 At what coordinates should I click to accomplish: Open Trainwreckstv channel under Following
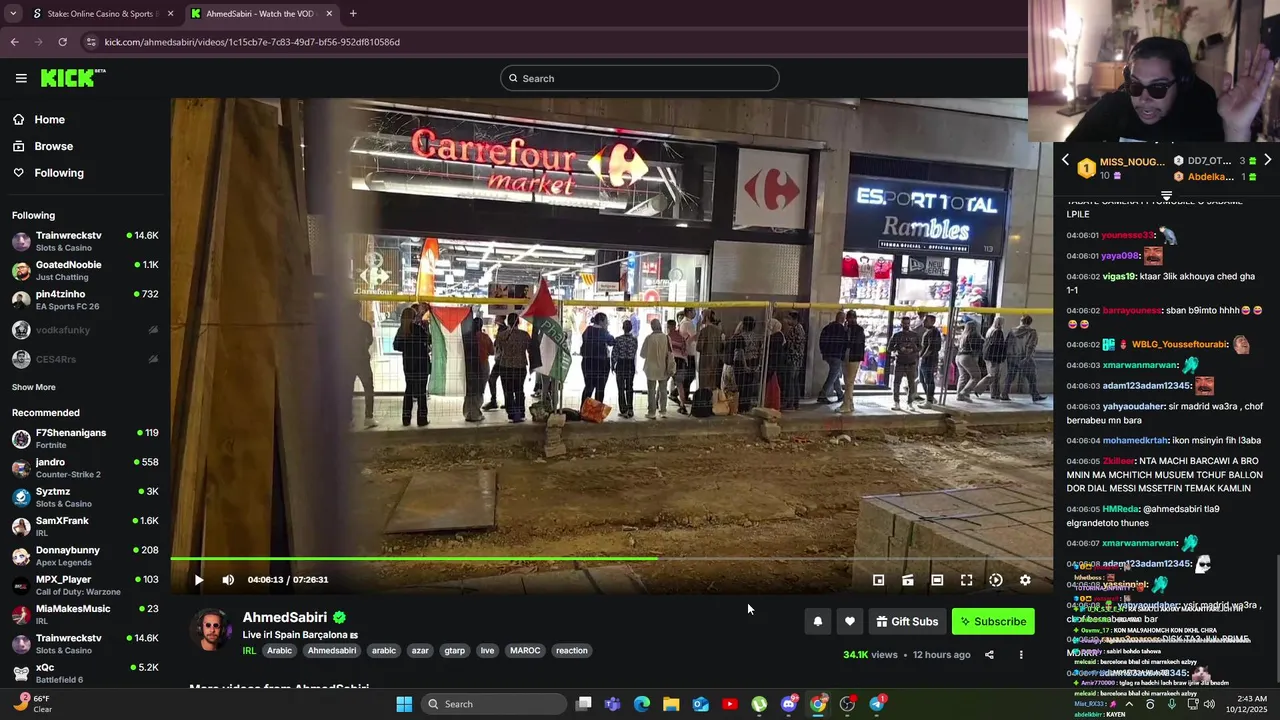[x=85, y=241]
